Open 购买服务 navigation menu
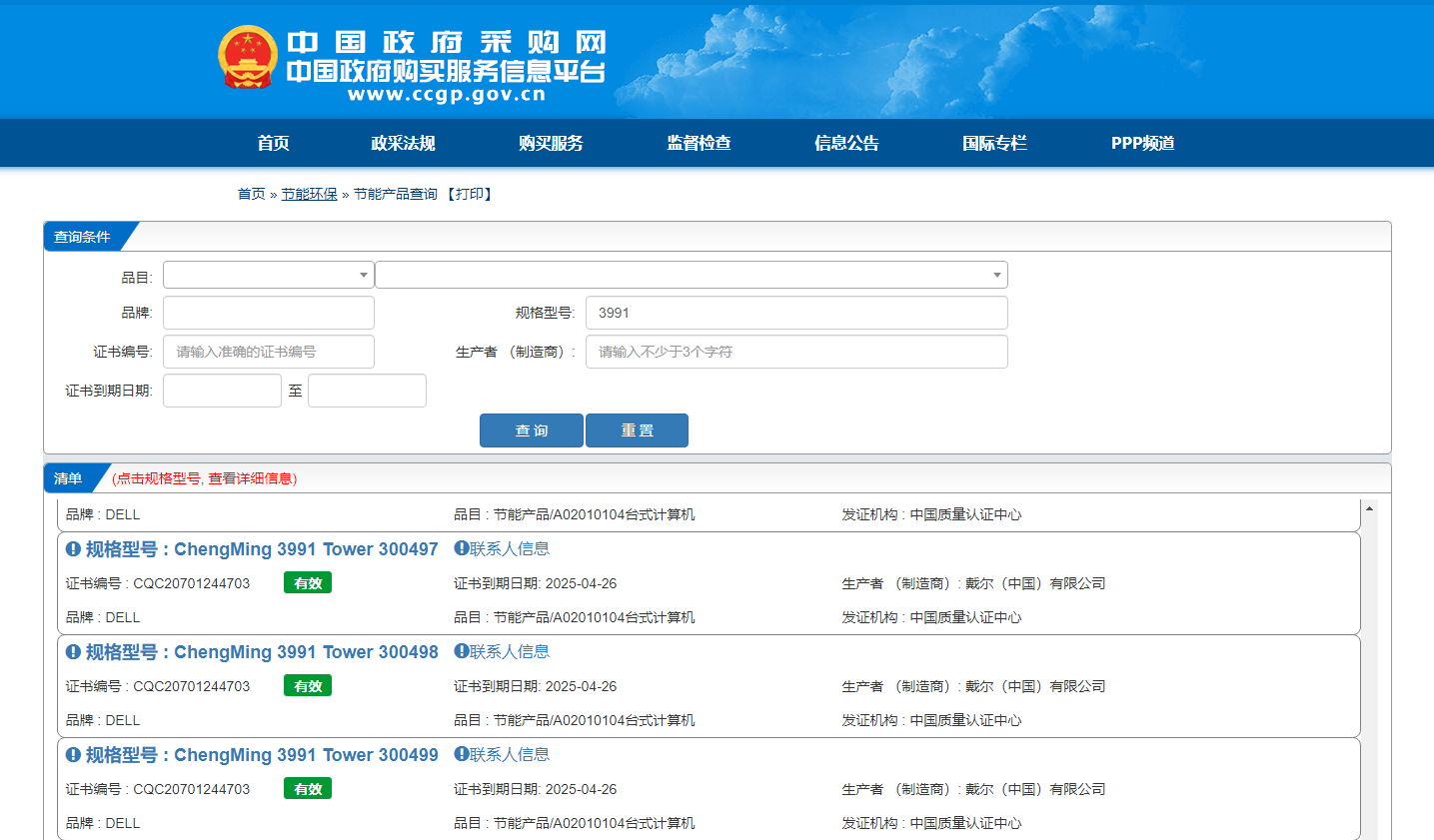Screen dimensions: 1434x840 point(551,143)
